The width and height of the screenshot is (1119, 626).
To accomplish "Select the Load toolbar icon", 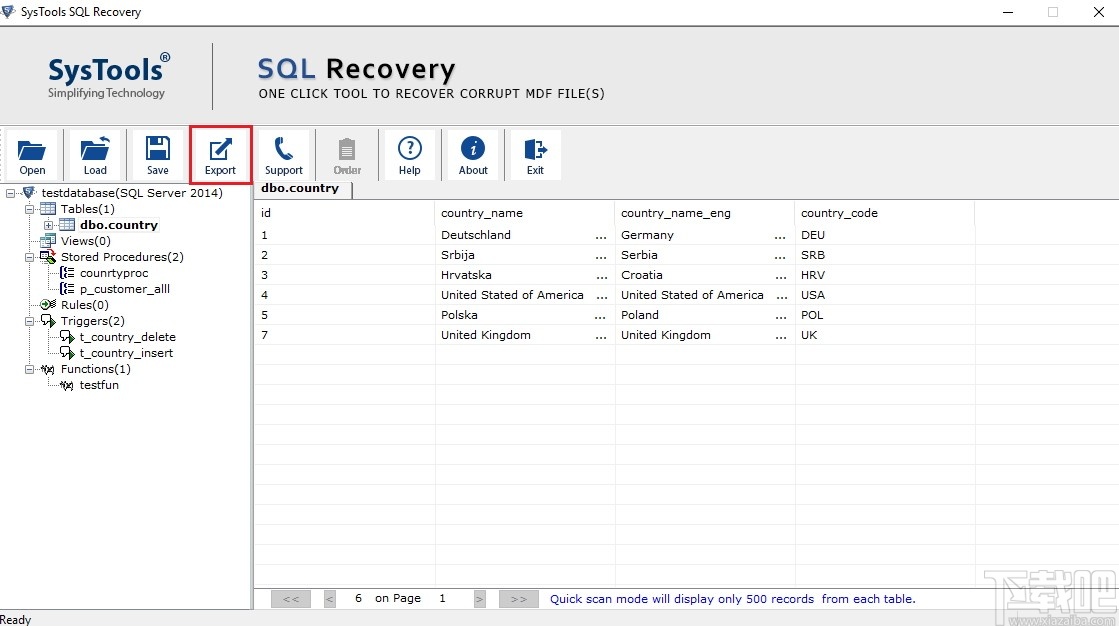I will click(x=95, y=155).
